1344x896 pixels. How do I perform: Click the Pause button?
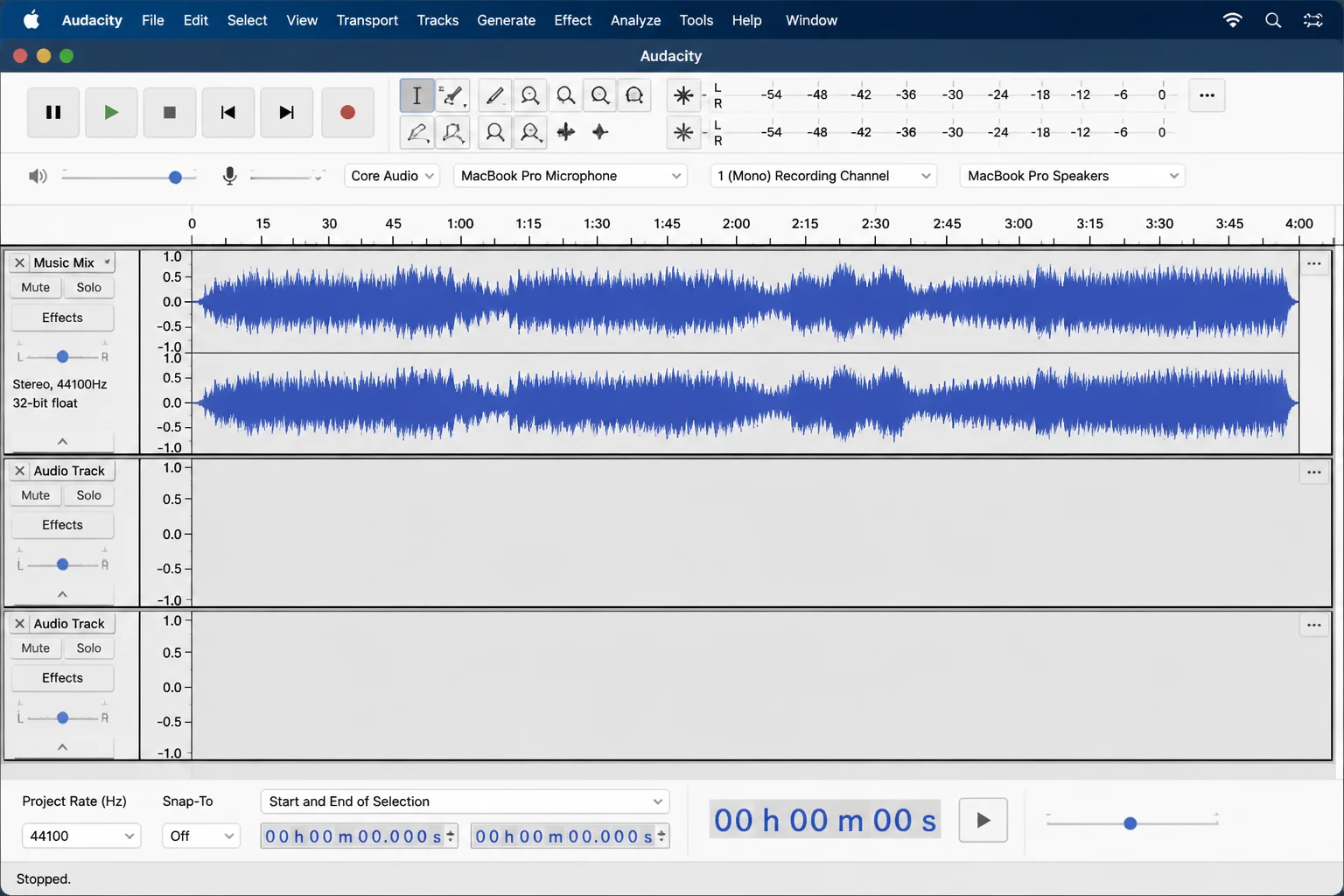(x=53, y=112)
